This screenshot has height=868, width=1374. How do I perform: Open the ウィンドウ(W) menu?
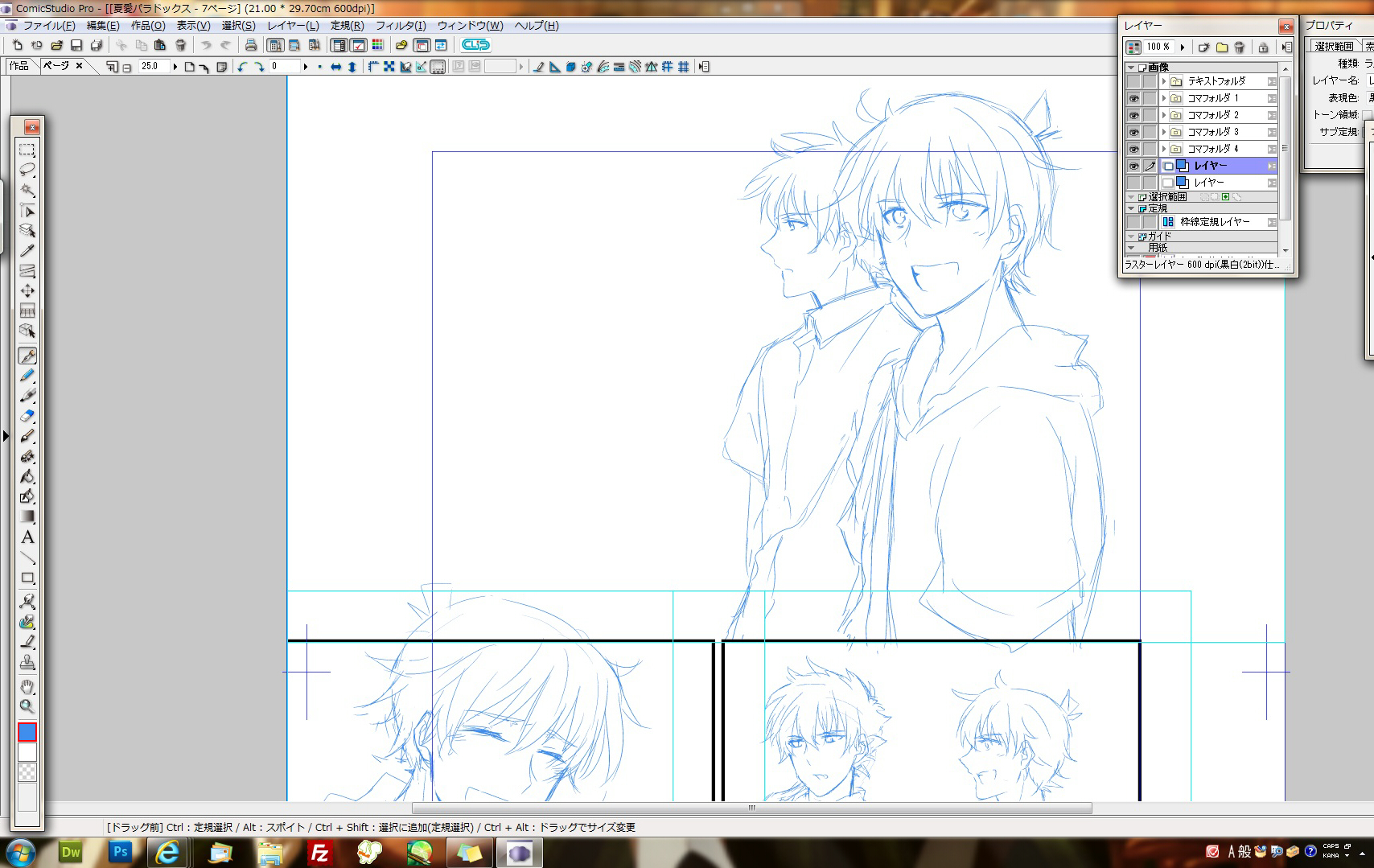(x=470, y=26)
